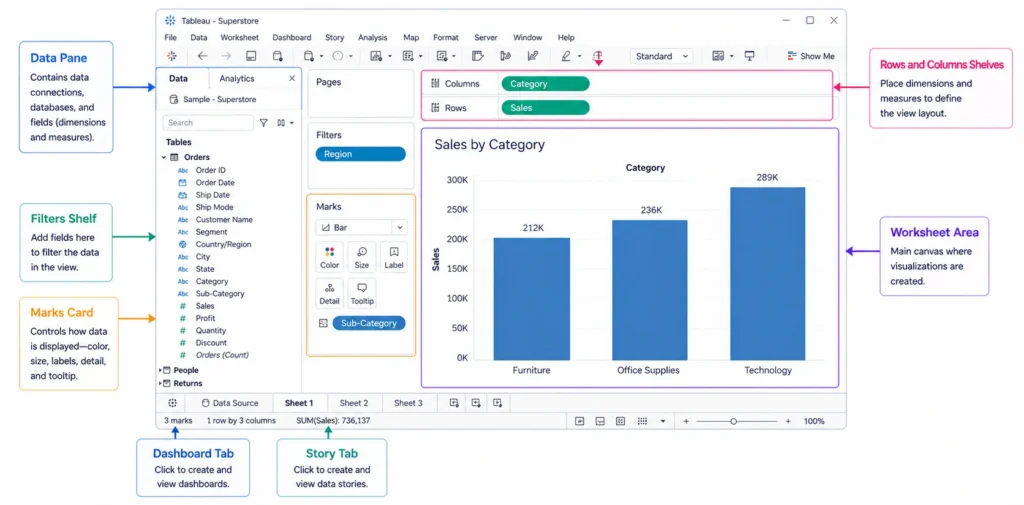Open the Format menu

(446, 38)
